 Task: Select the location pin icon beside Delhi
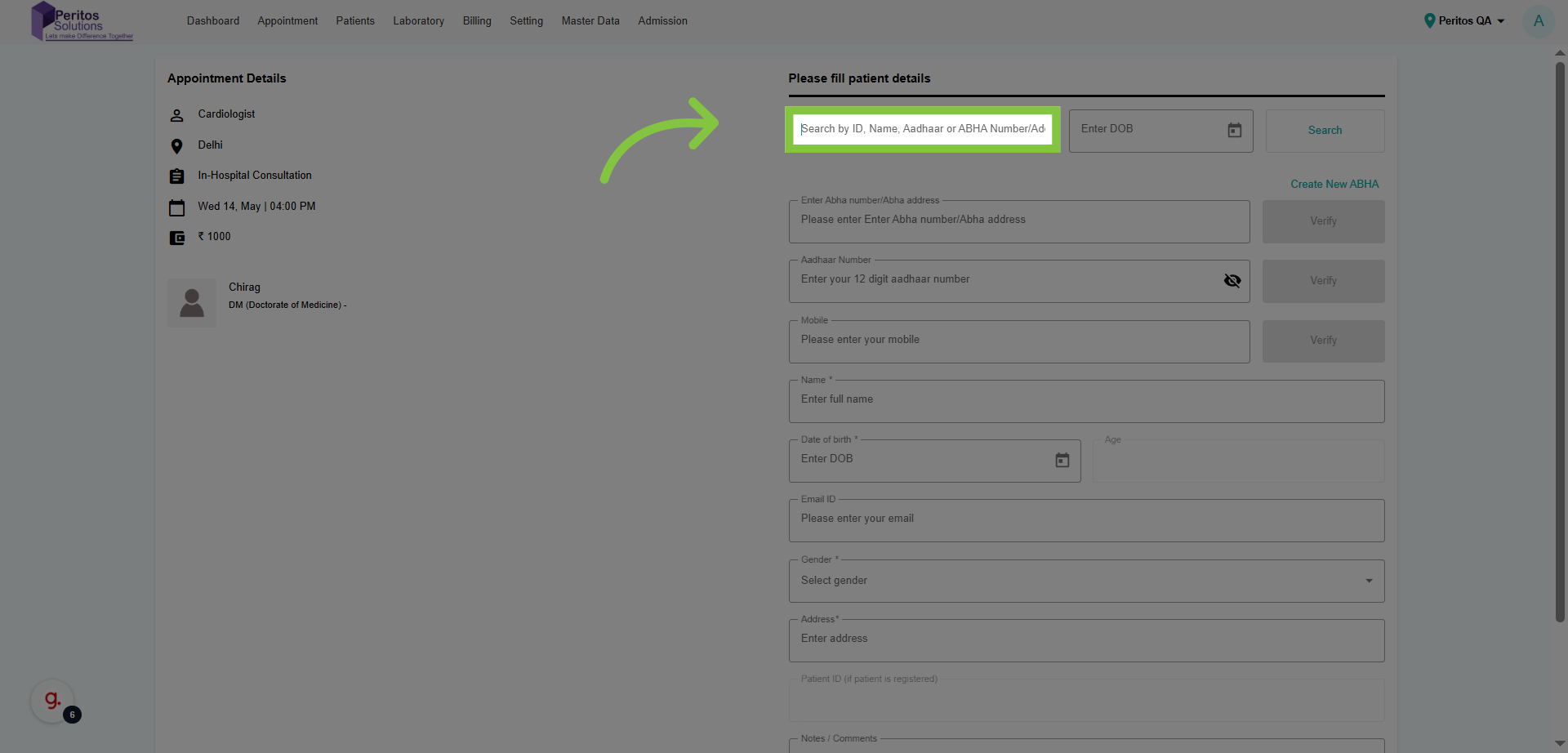177,145
